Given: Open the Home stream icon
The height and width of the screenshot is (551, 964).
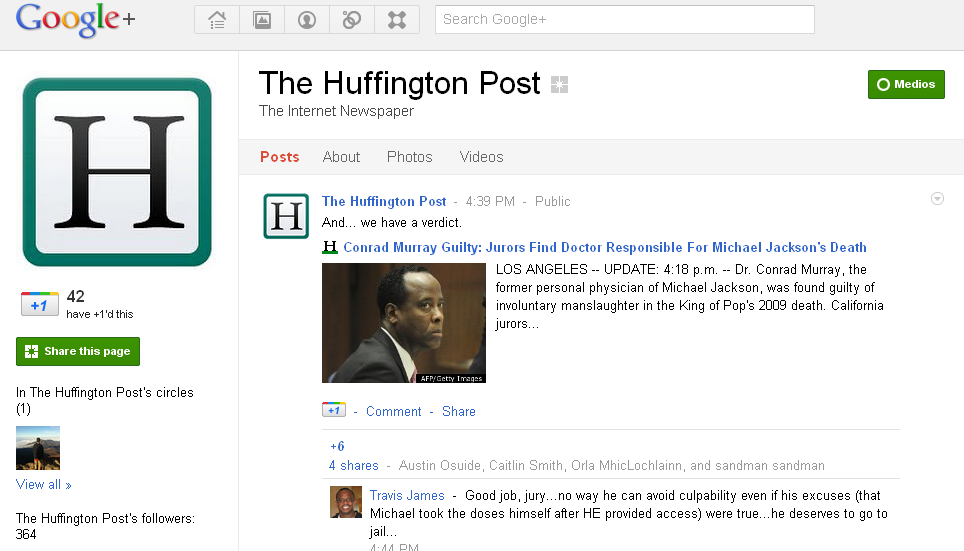Looking at the screenshot, I should tap(217, 20).
